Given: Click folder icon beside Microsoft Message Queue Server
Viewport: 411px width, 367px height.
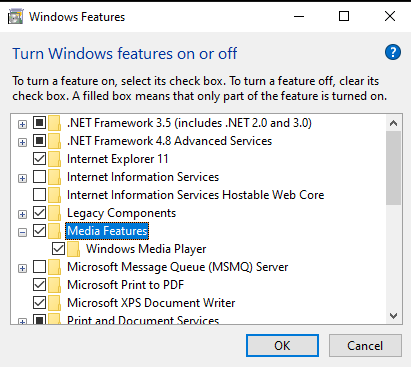Looking at the screenshot, I should point(54,267).
